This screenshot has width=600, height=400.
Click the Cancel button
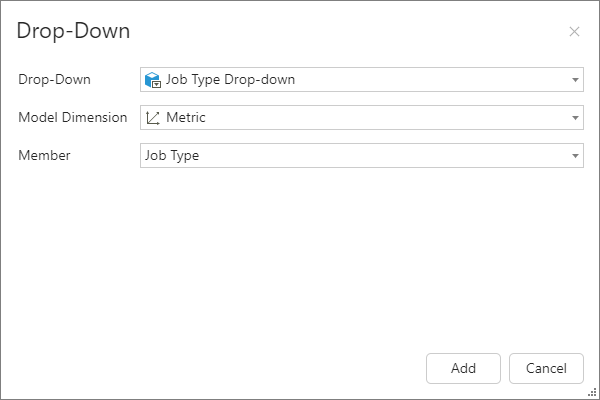click(x=545, y=368)
